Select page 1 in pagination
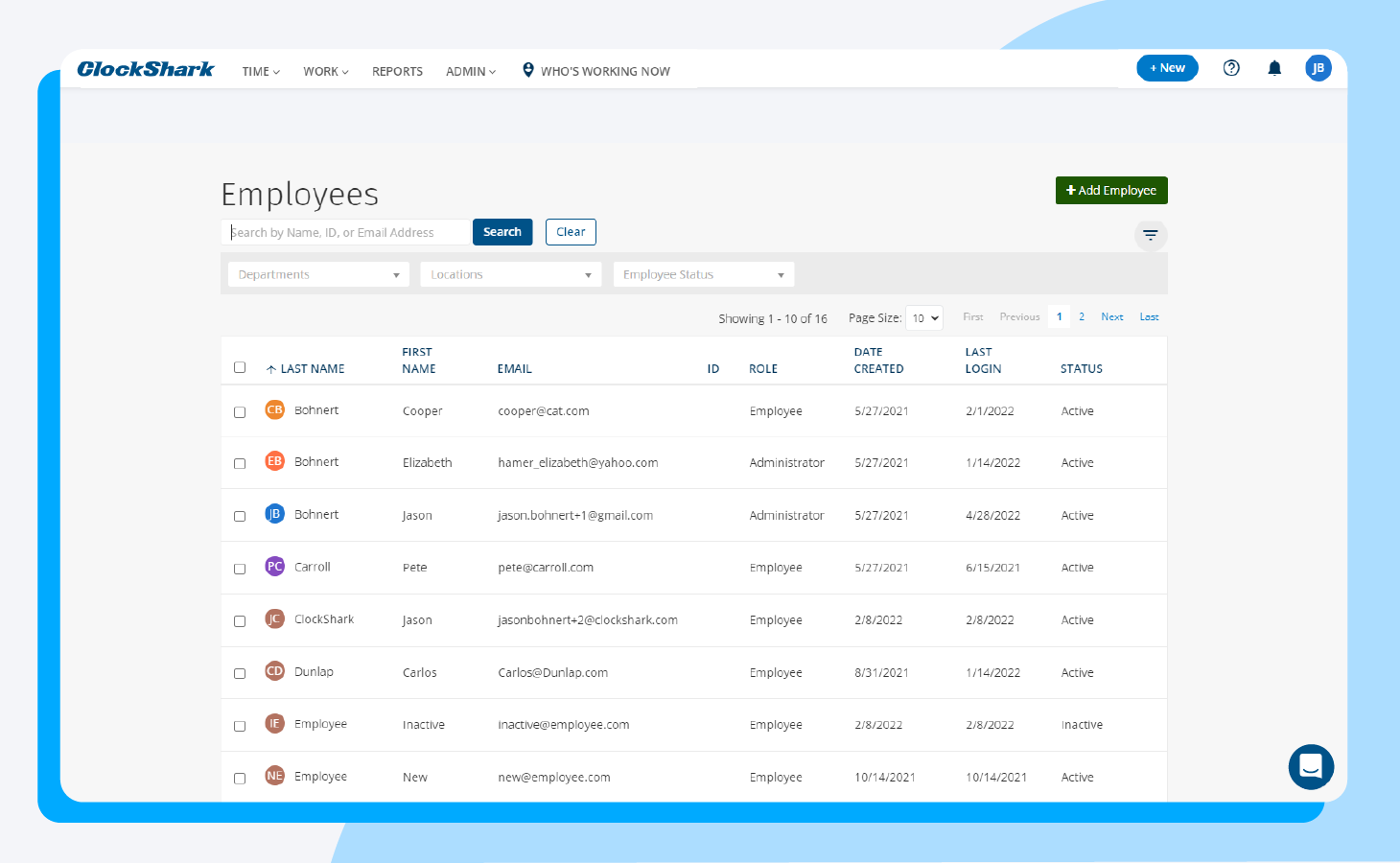 pos(1059,316)
